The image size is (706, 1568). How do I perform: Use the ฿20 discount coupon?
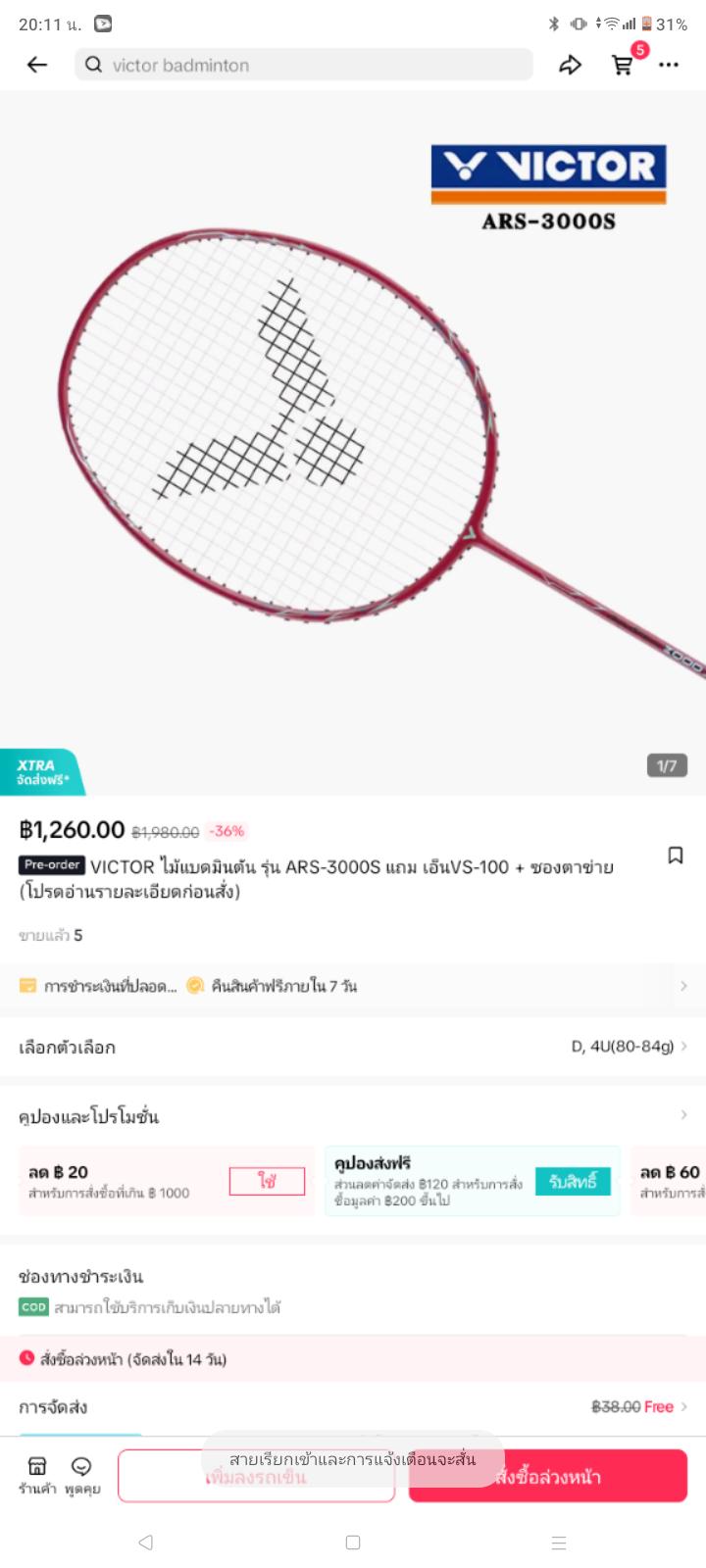coord(267,1181)
